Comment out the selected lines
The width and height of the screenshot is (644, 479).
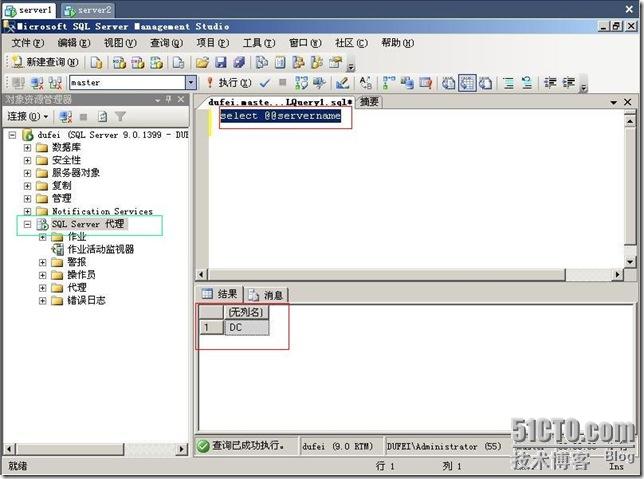[509, 83]
